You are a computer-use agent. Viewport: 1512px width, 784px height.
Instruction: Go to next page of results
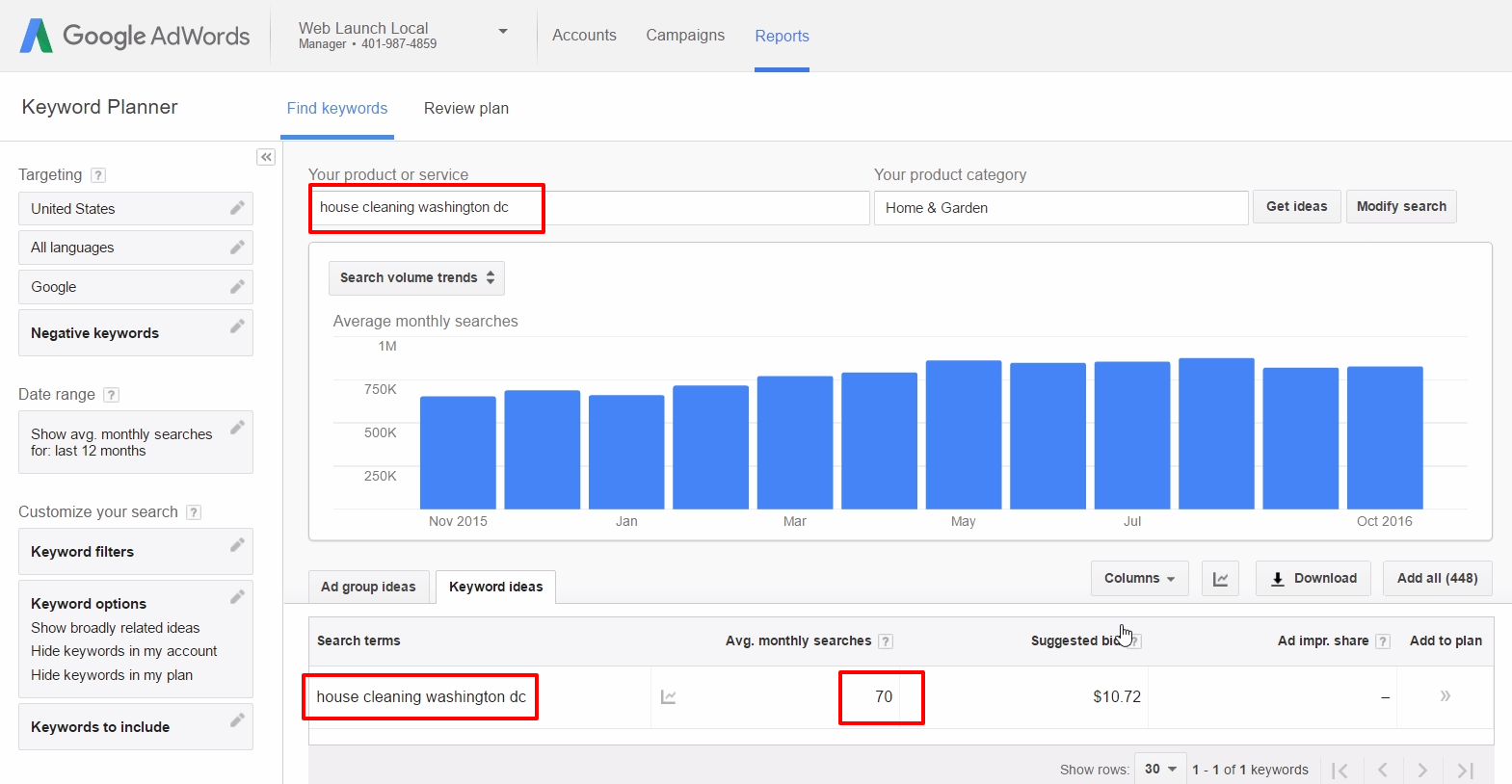[1422, 770]
